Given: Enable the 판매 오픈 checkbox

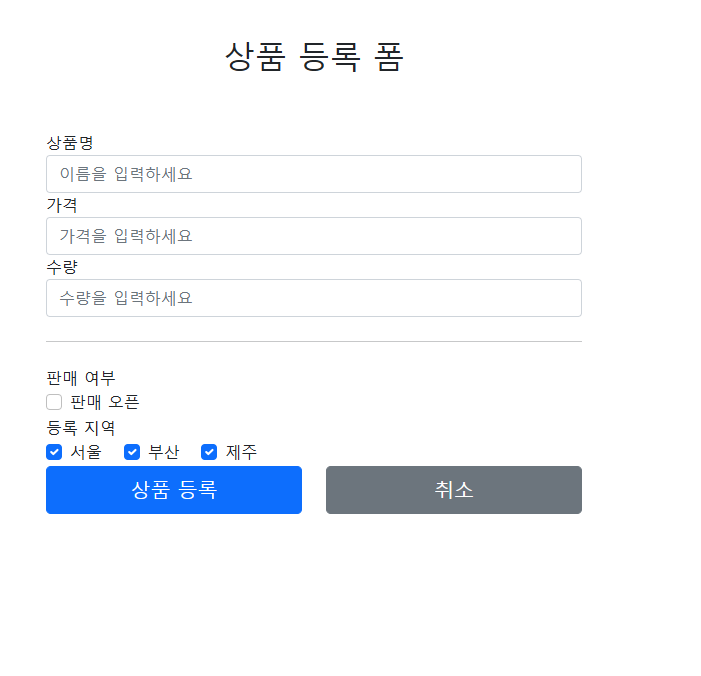Looking at the screenshot, I should point(54,402).
